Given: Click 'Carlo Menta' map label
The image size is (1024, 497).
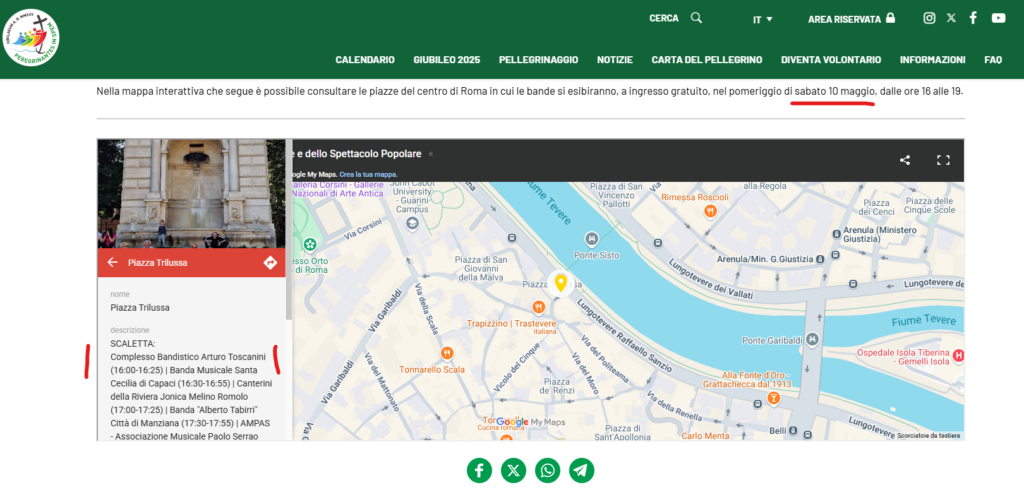Looking at the screenshot, I should tap(704, 435).
